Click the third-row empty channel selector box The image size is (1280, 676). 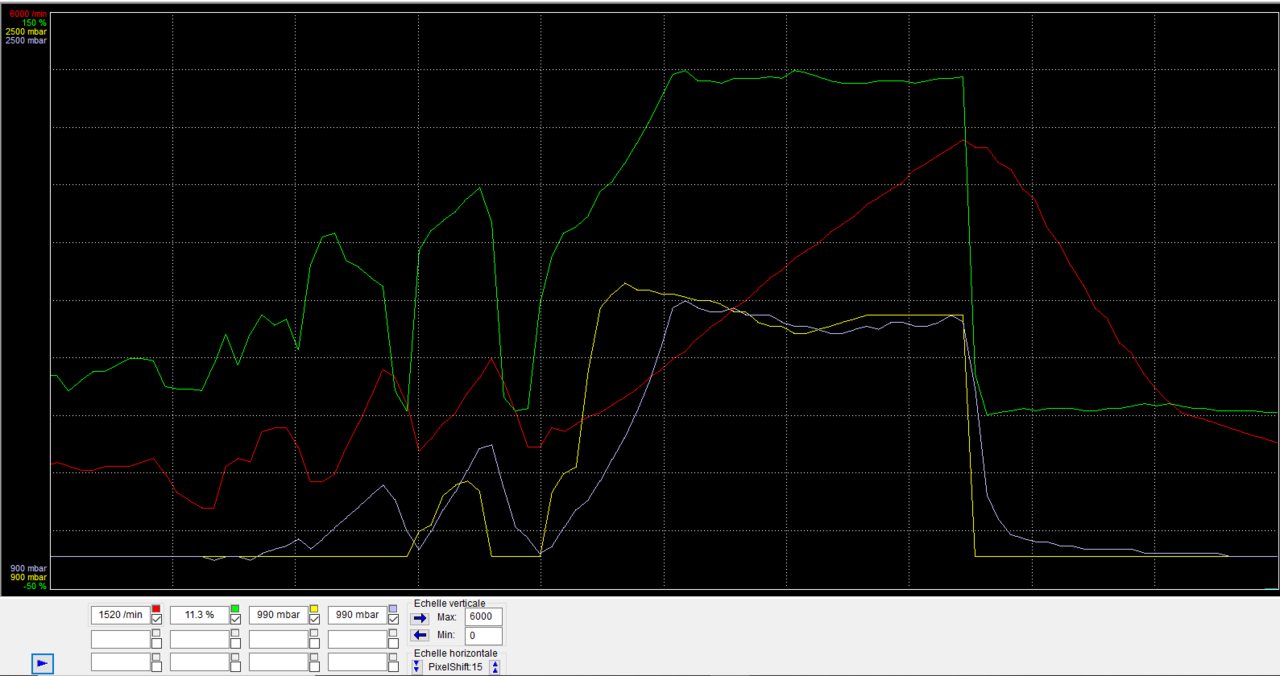[x=120, y=661]
